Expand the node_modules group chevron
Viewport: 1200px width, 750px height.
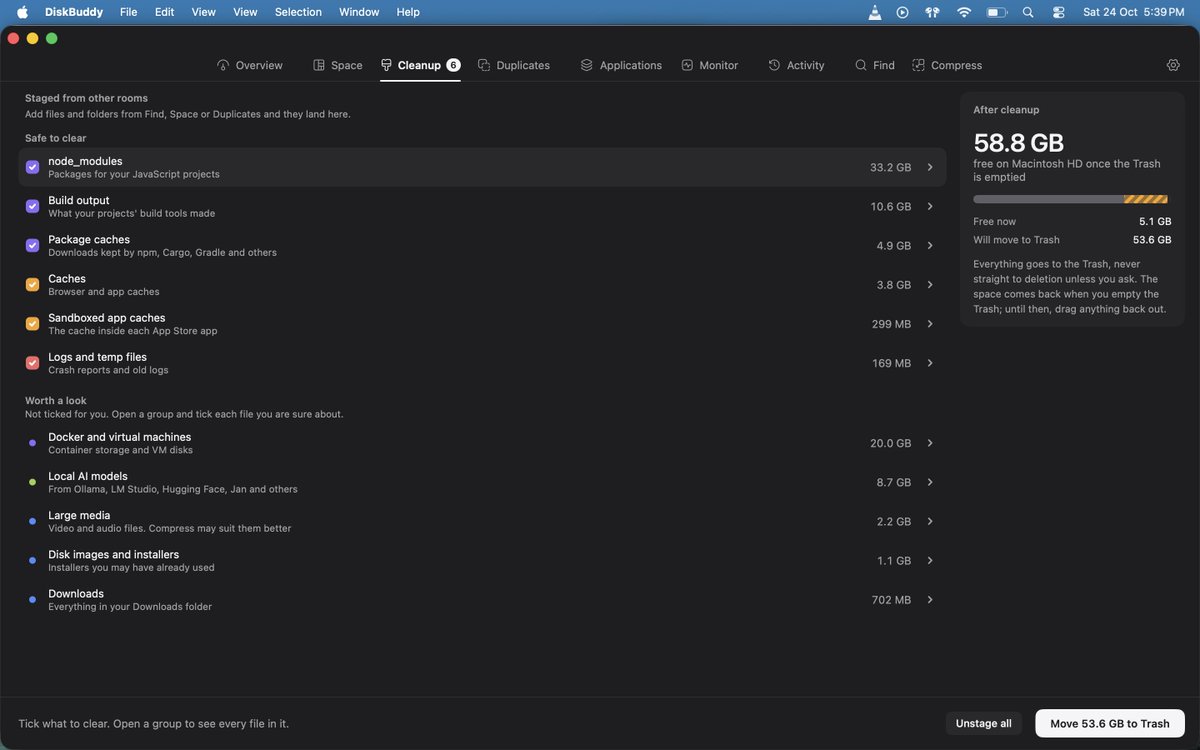pos(930,167)
